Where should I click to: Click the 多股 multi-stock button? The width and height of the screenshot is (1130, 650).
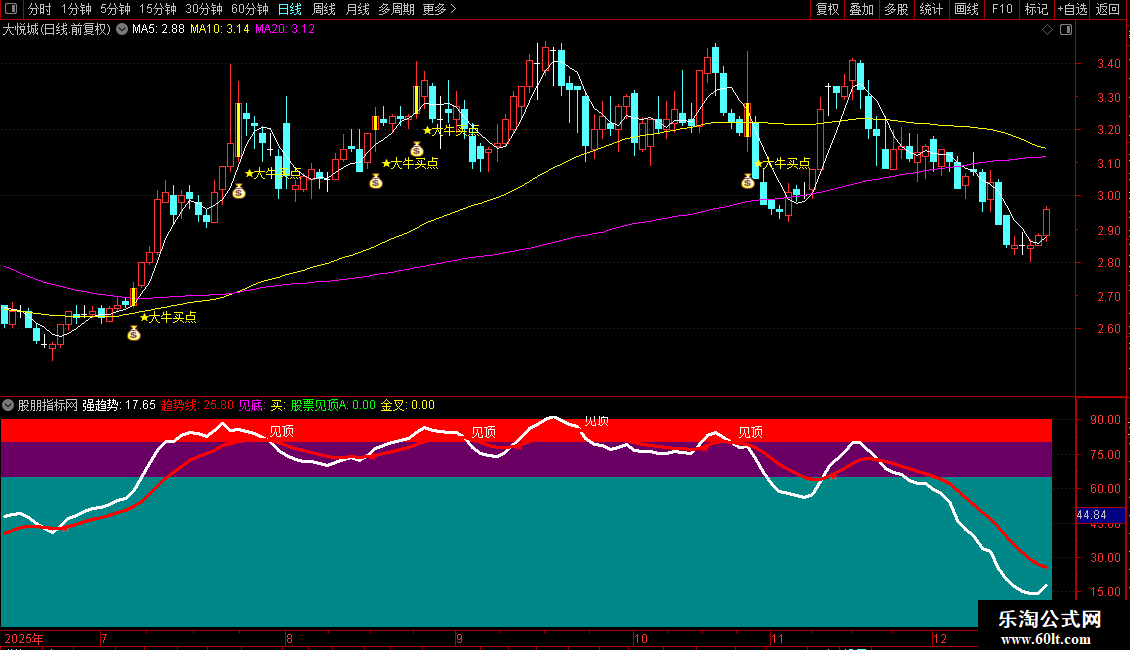tap(897, 9)
